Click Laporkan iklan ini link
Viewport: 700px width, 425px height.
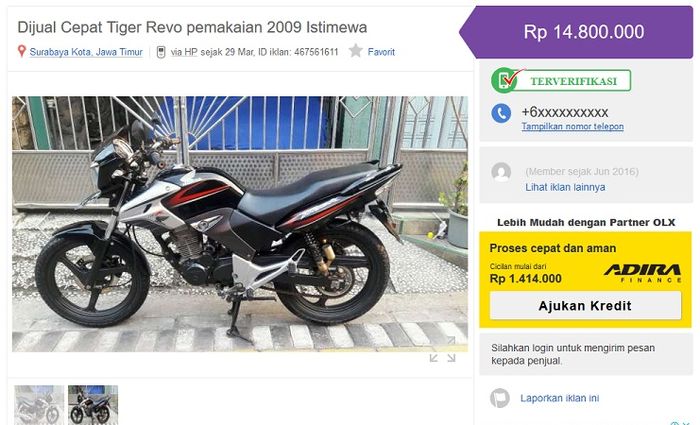pyautogui.click(x=559, y=398)
